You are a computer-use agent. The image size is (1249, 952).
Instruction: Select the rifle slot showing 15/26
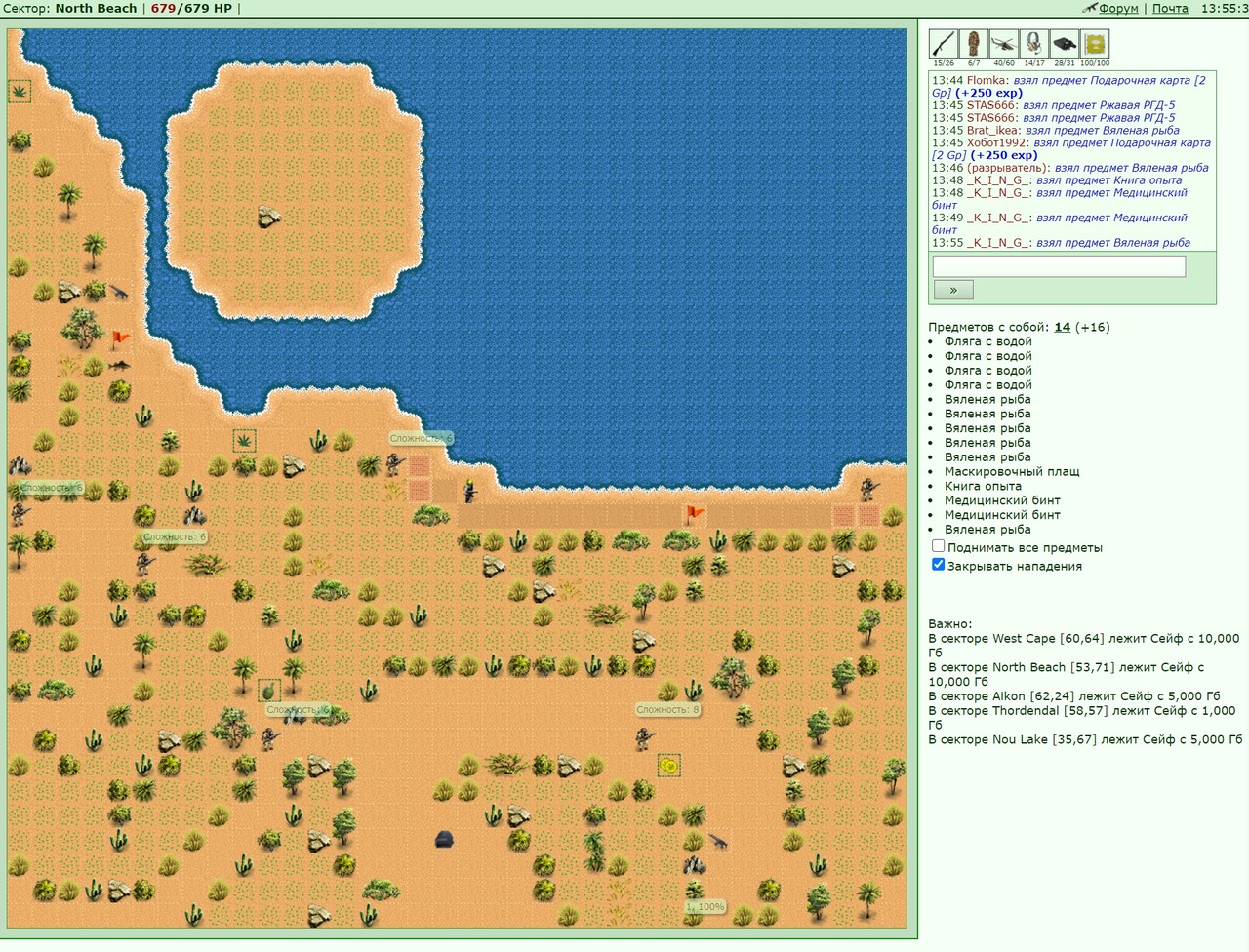coord(944,44)
